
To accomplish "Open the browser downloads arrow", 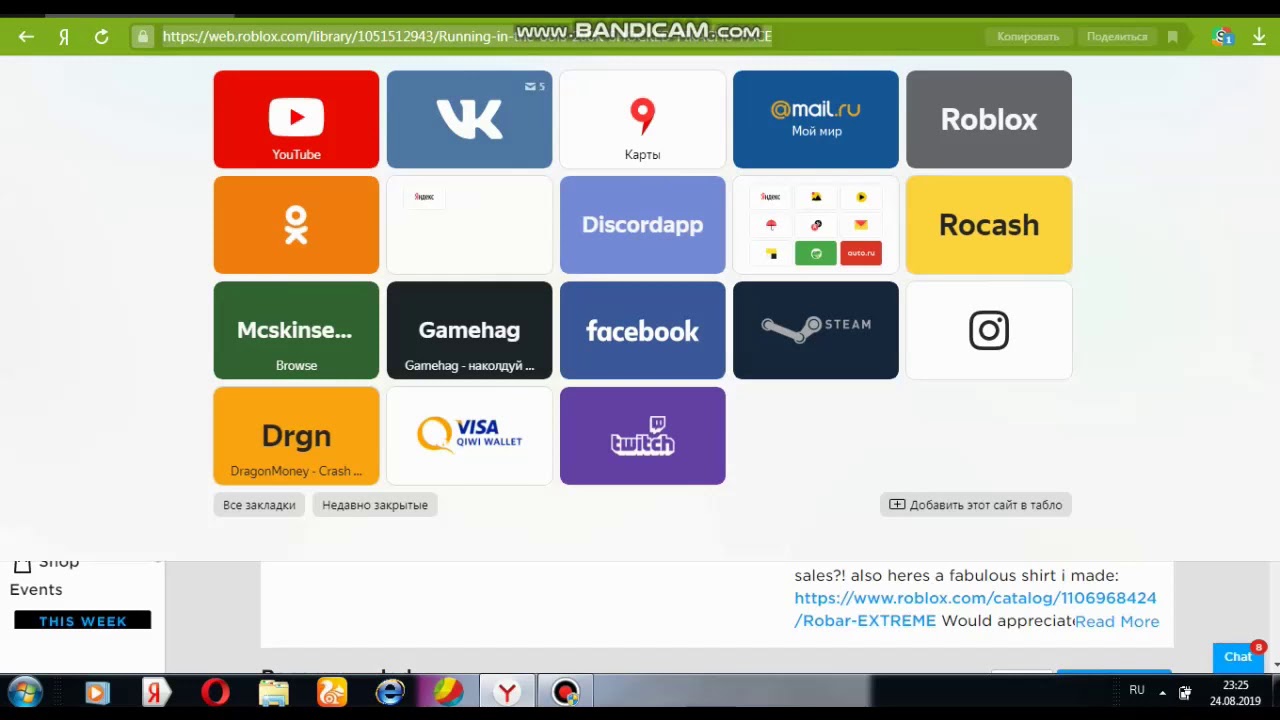I will coord(1258,37).
